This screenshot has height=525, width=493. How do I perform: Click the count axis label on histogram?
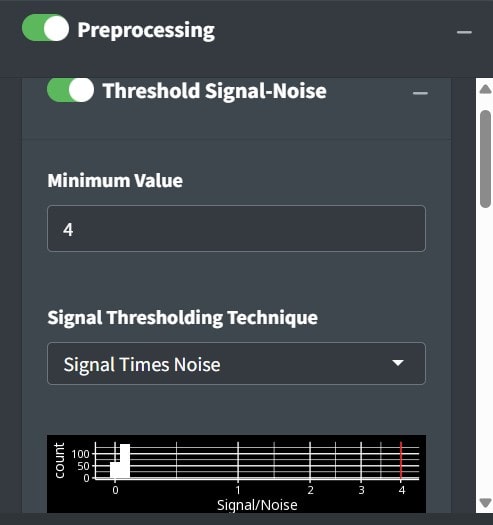(59, 461)
